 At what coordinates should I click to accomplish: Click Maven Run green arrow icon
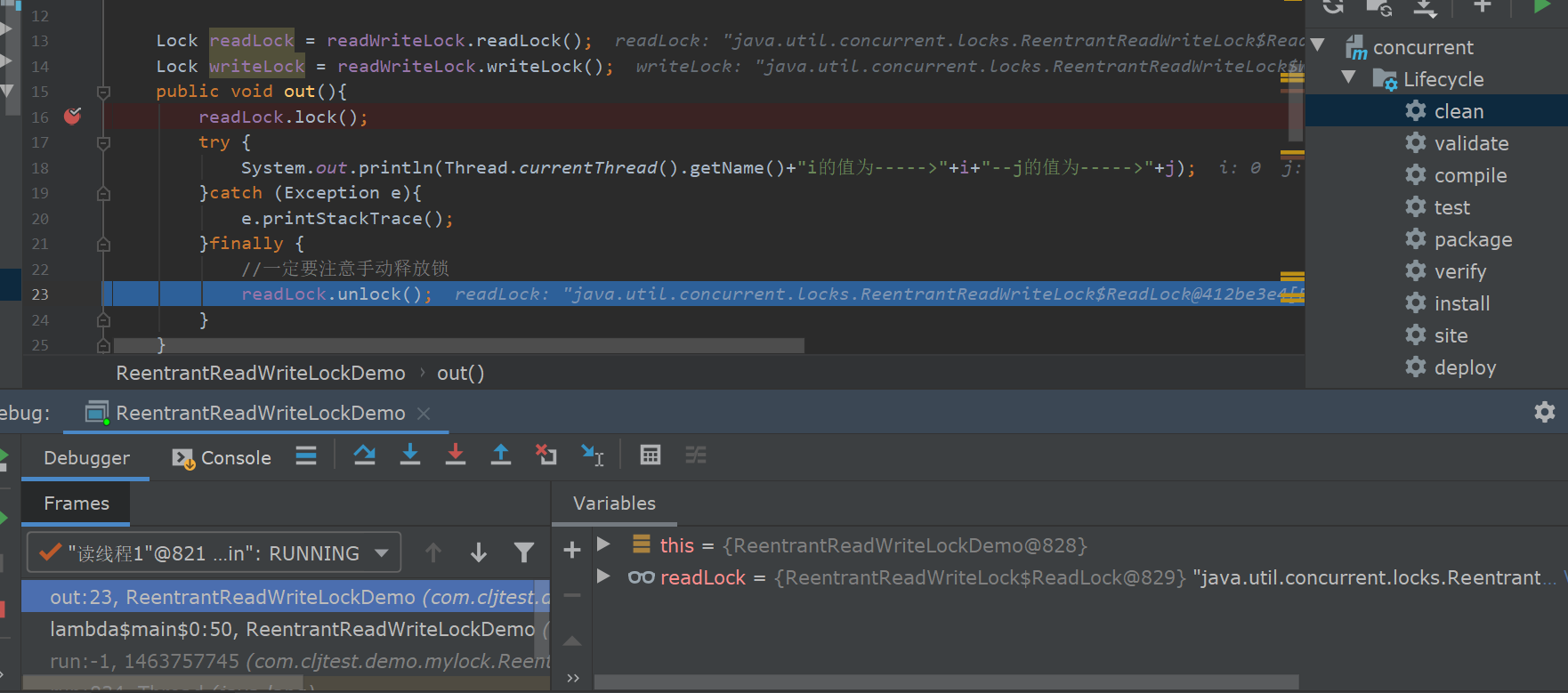coord(1542,6)
